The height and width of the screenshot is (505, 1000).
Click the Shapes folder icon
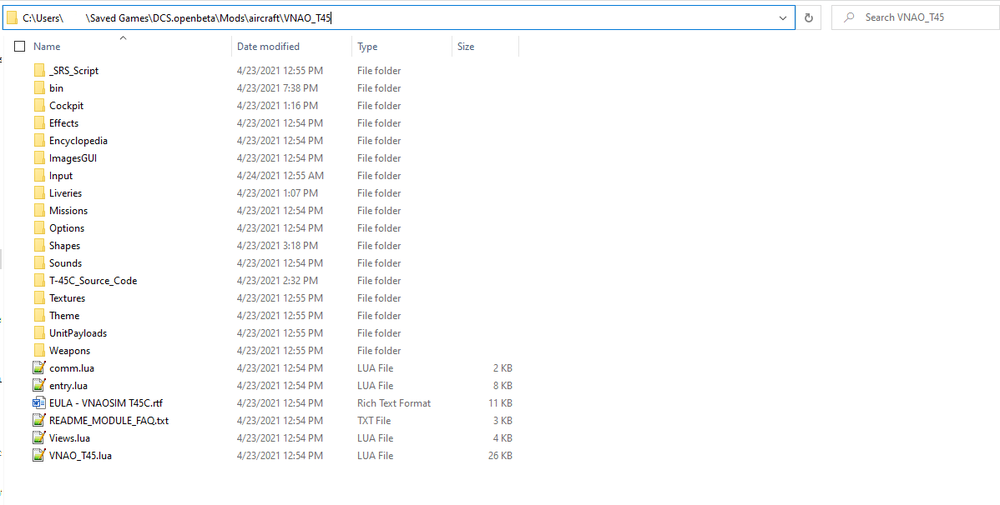[x=39, y=246]
